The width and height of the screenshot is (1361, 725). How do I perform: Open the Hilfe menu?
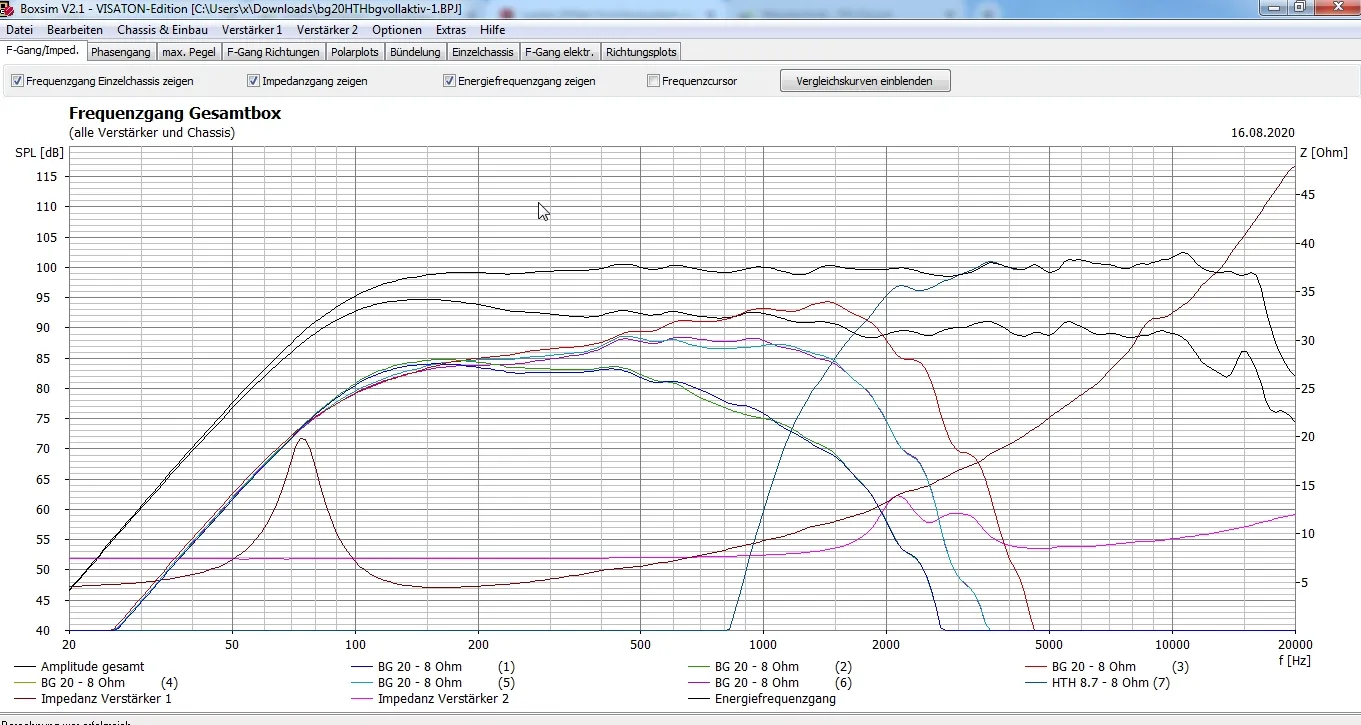click(492, 30)
